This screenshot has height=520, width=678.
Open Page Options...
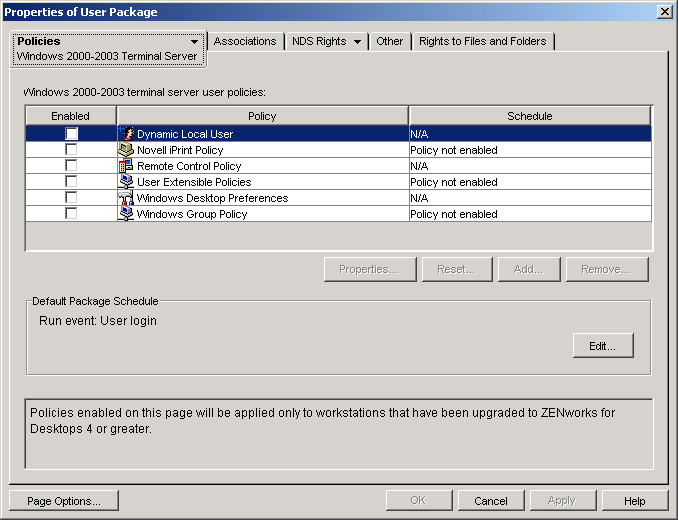pos(64,501)
